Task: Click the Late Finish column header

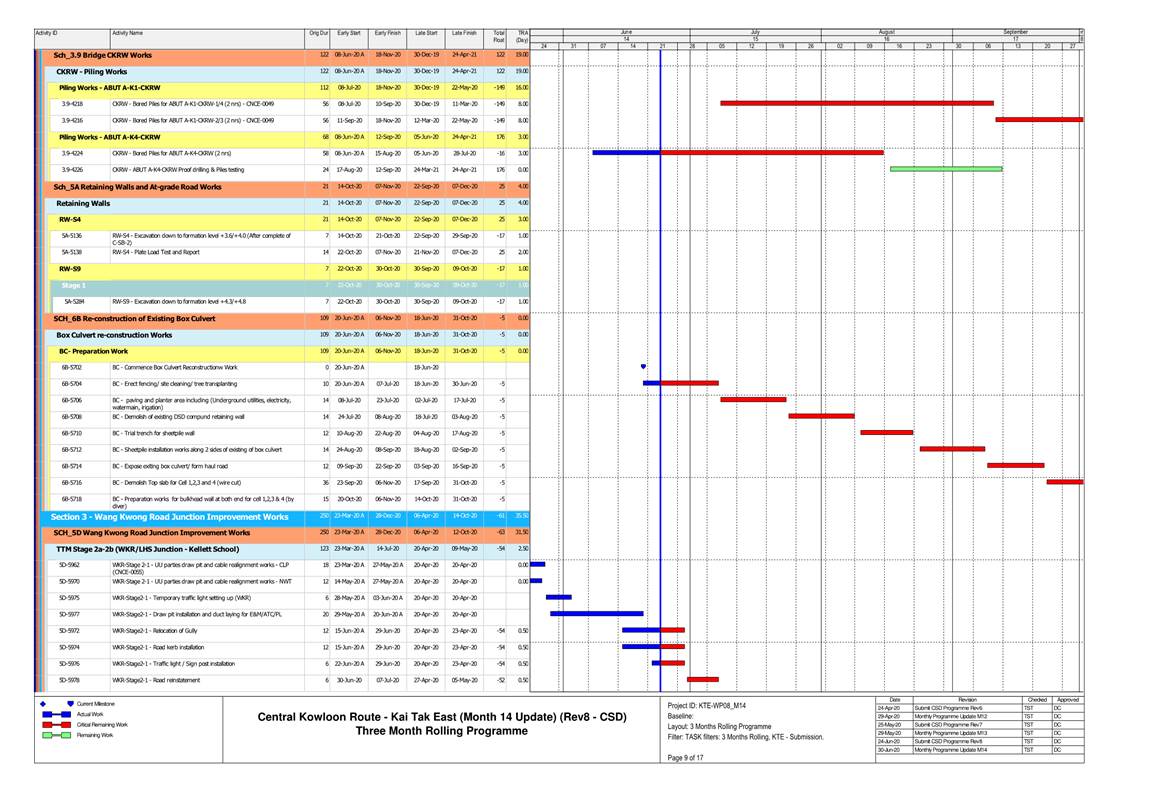Action: pos(463,33)
